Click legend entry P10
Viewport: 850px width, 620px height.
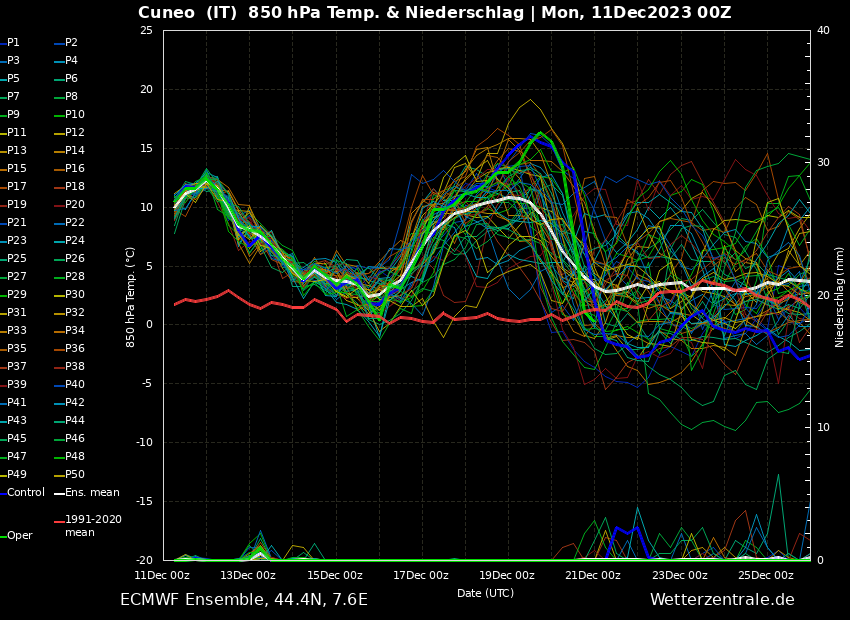75,115
